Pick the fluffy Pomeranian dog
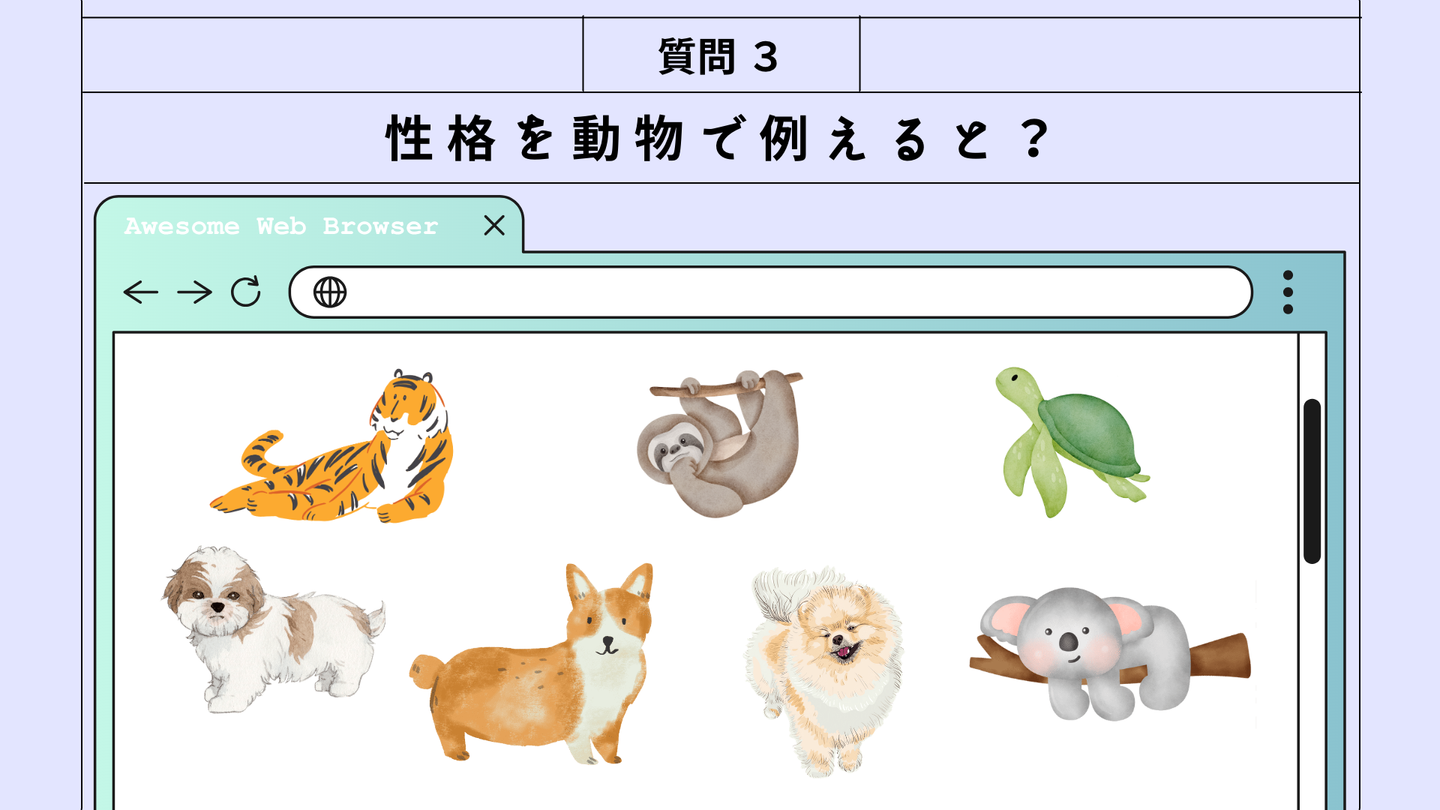The image size is (1440, 810). [x=824, y=670]
